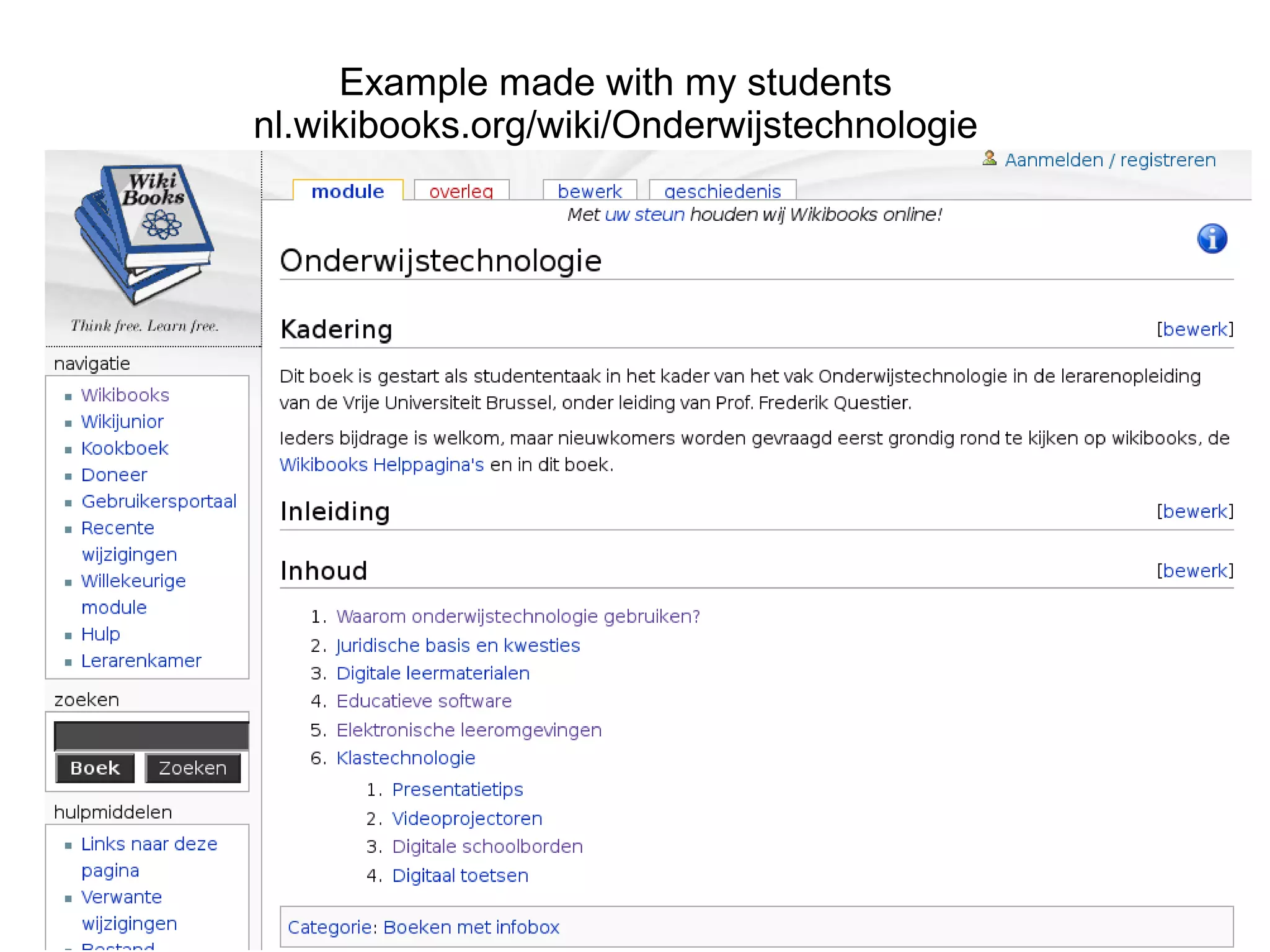Click the 'Onderwijstechnologie' page heading
Viewport: 1270px width, 952px height.
coord(441,261)
